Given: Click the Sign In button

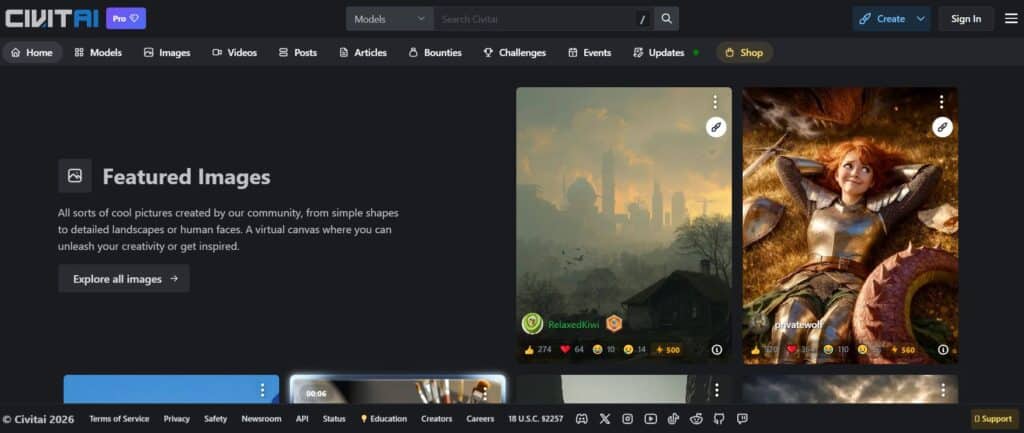Looking at the screenshot, I should 966,19.
